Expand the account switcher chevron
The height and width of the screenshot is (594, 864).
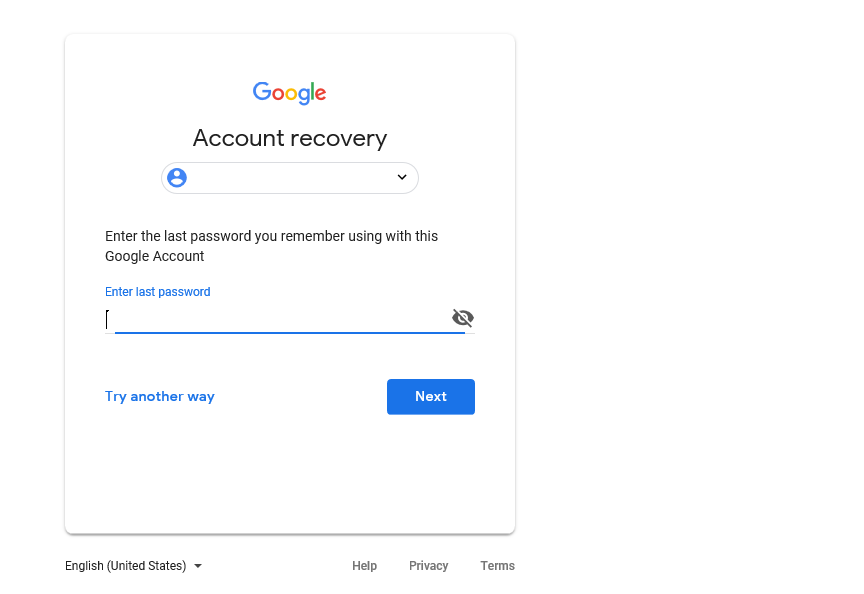(x=402, y=178)
